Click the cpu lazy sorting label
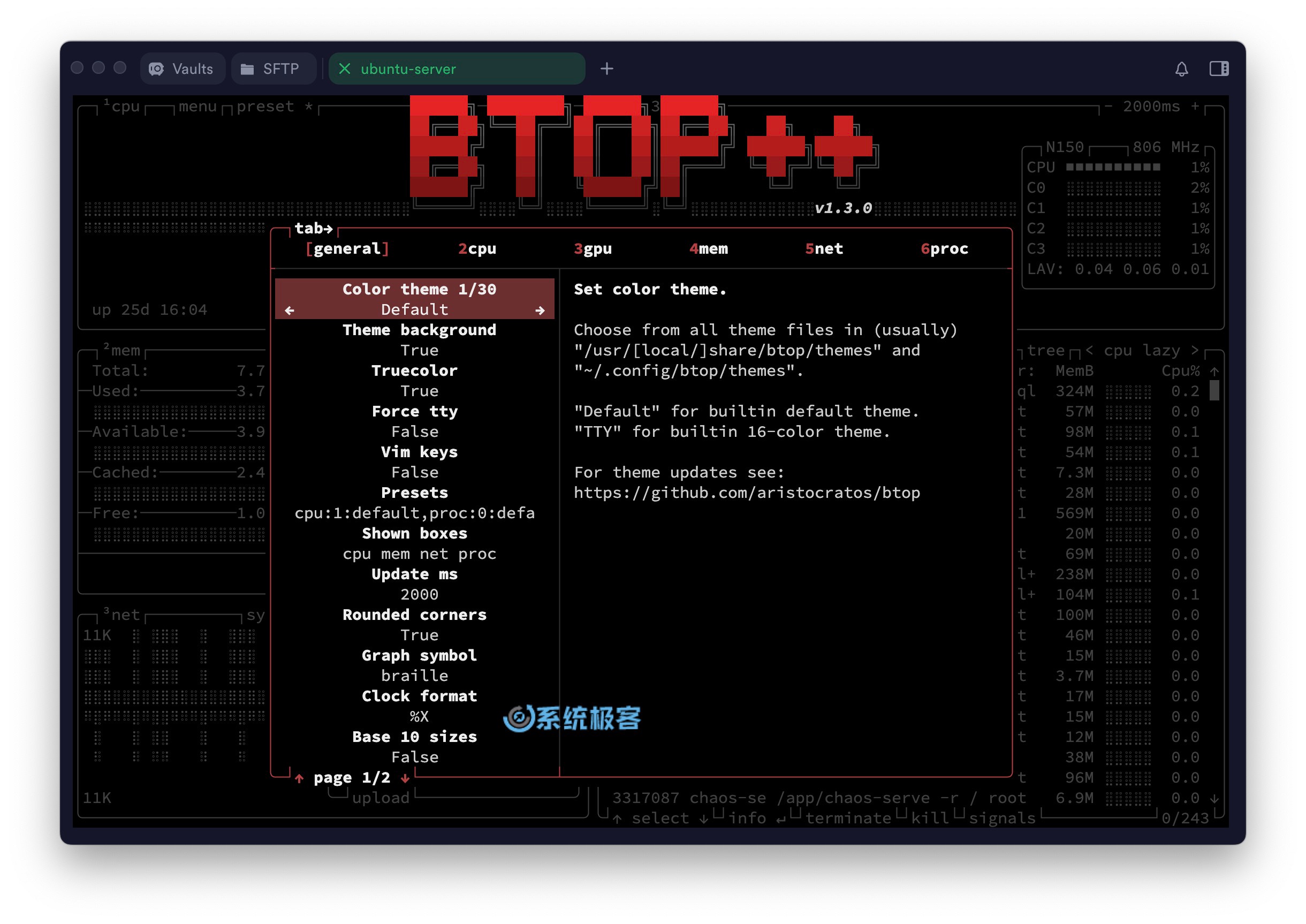The image size is (1306, 924). (x=1142, y=351)
